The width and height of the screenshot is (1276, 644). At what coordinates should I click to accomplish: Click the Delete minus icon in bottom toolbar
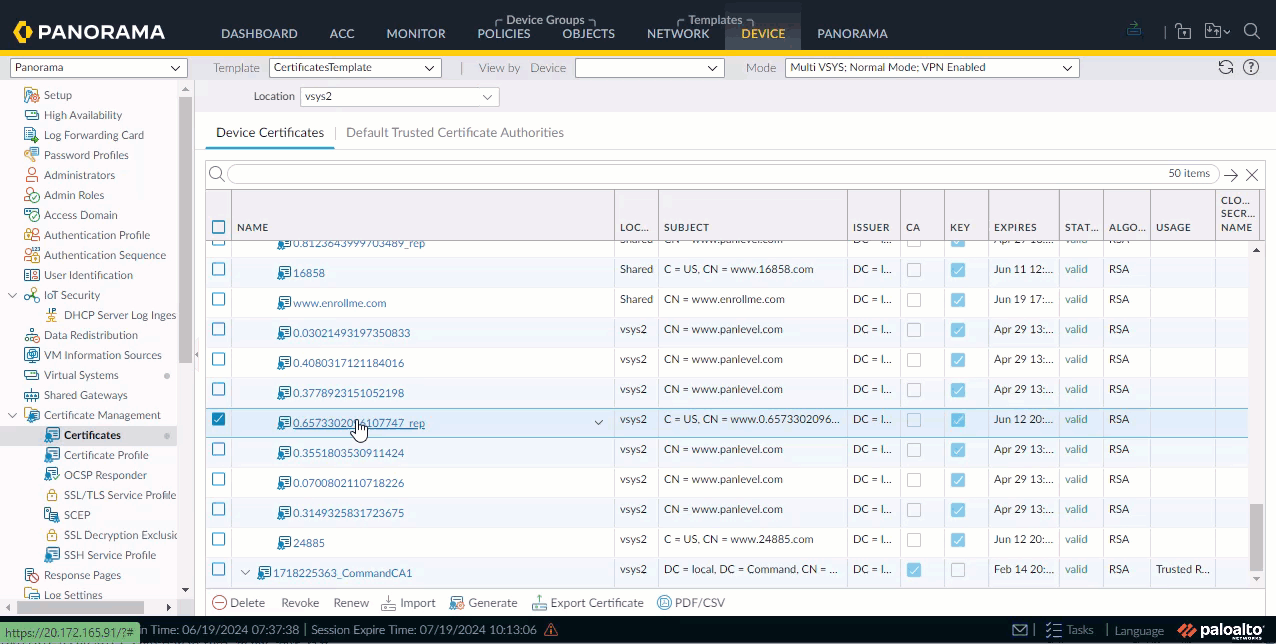(219, 603)
